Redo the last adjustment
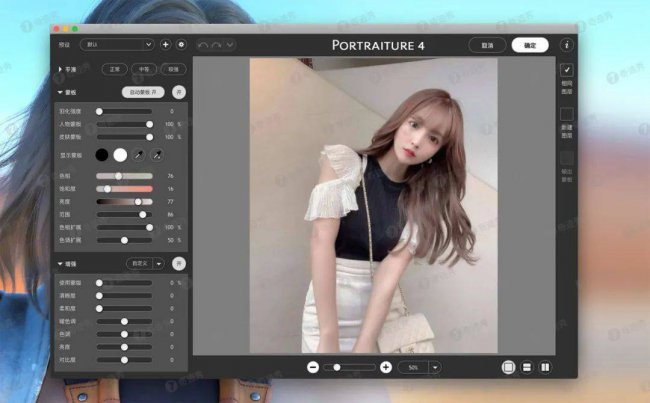 216,45
